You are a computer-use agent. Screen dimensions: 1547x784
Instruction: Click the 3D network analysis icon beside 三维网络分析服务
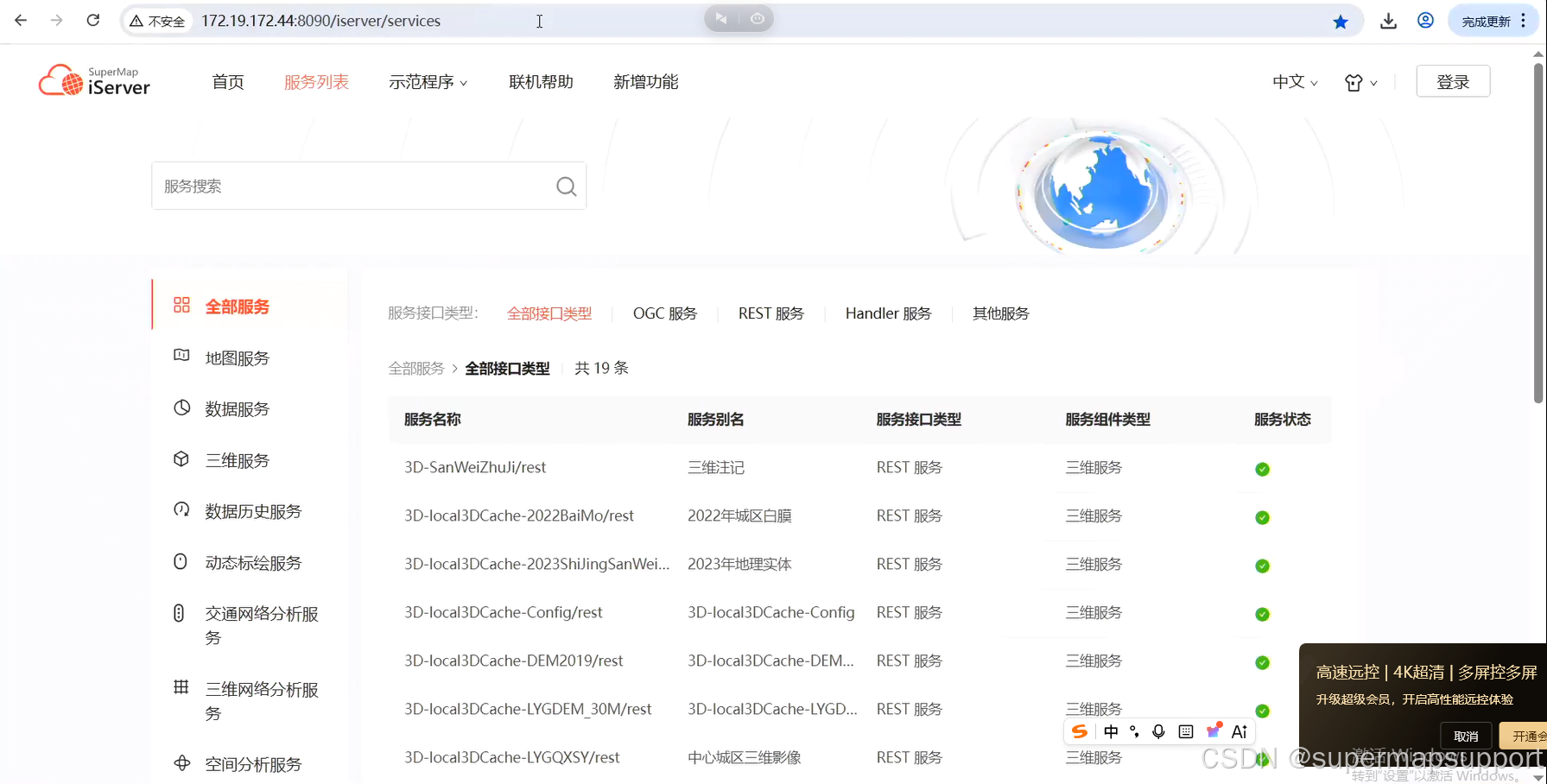pyautogui.click(x=181, y=687)
